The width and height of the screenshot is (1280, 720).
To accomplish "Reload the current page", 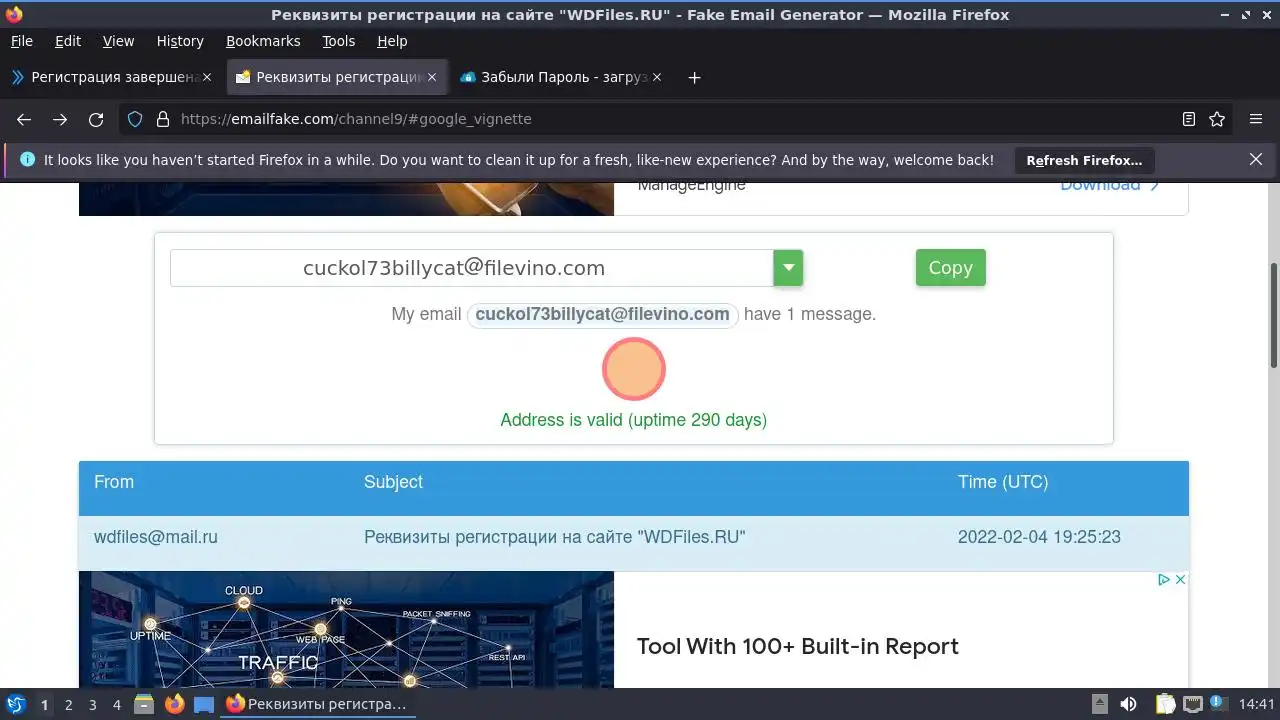I will pos(96,119).
